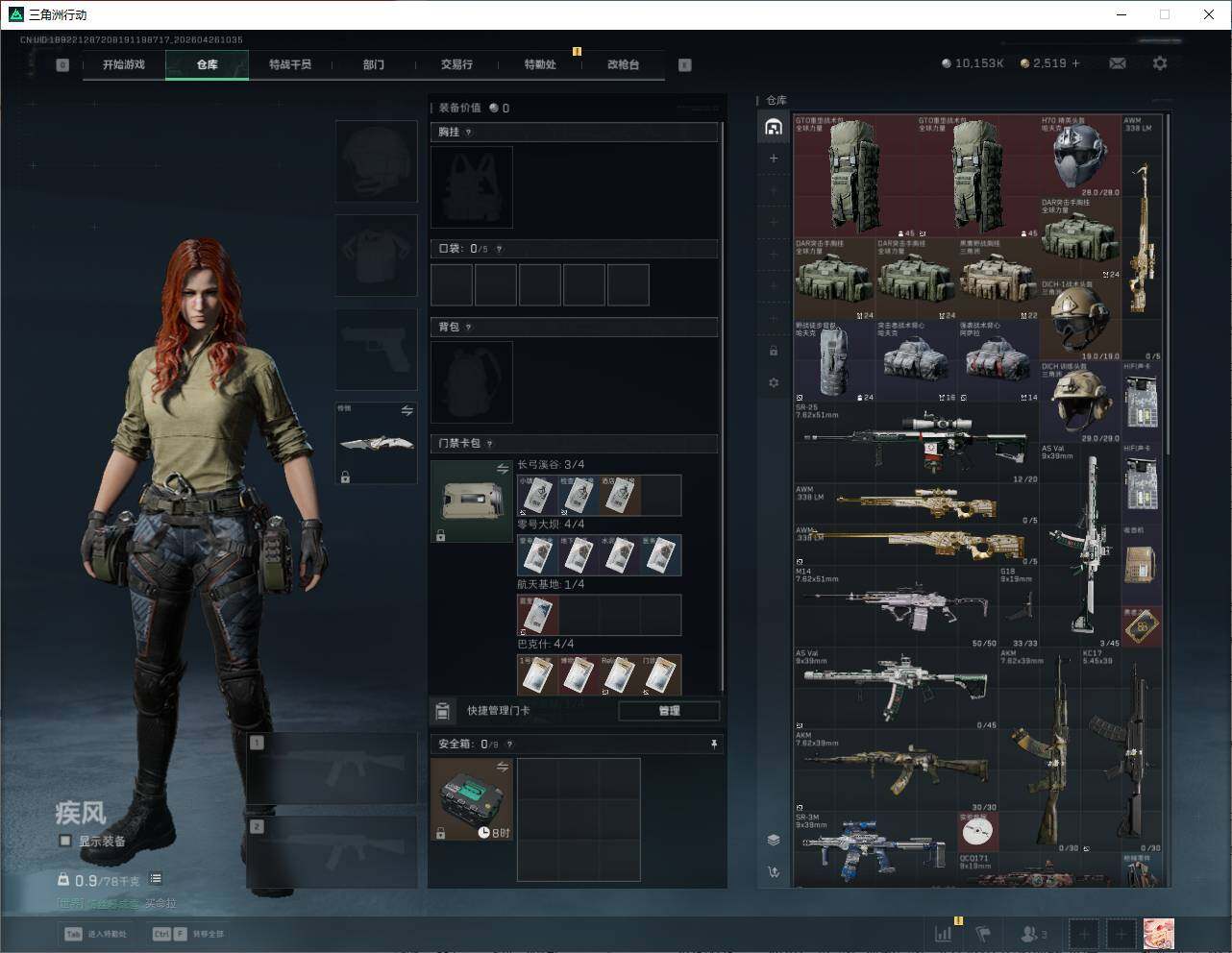Image resolution: width=1232 pixels, height=953 pixels.
Task: Switch to the 特战干员 tab
Action: [290, 64]
